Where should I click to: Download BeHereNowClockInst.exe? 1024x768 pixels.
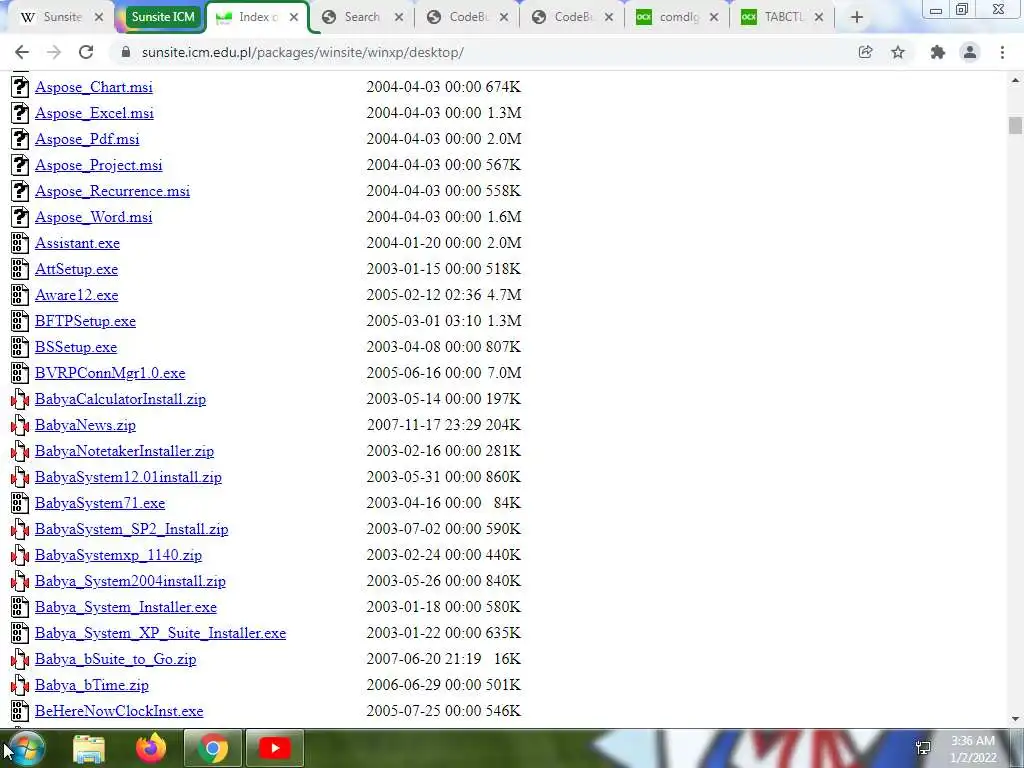tap(119, 711)
